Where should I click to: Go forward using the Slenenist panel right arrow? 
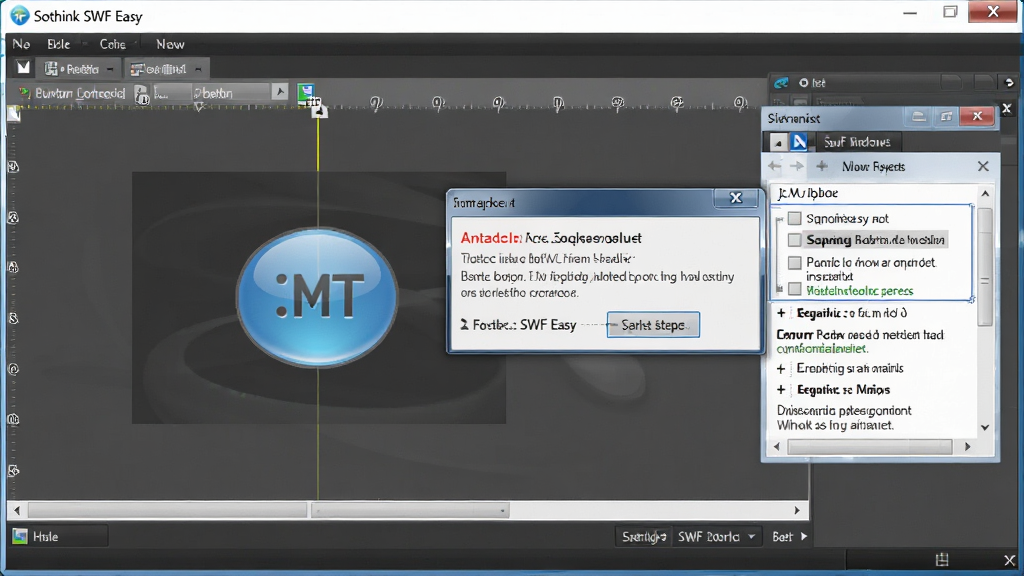(x=797, y=167)
